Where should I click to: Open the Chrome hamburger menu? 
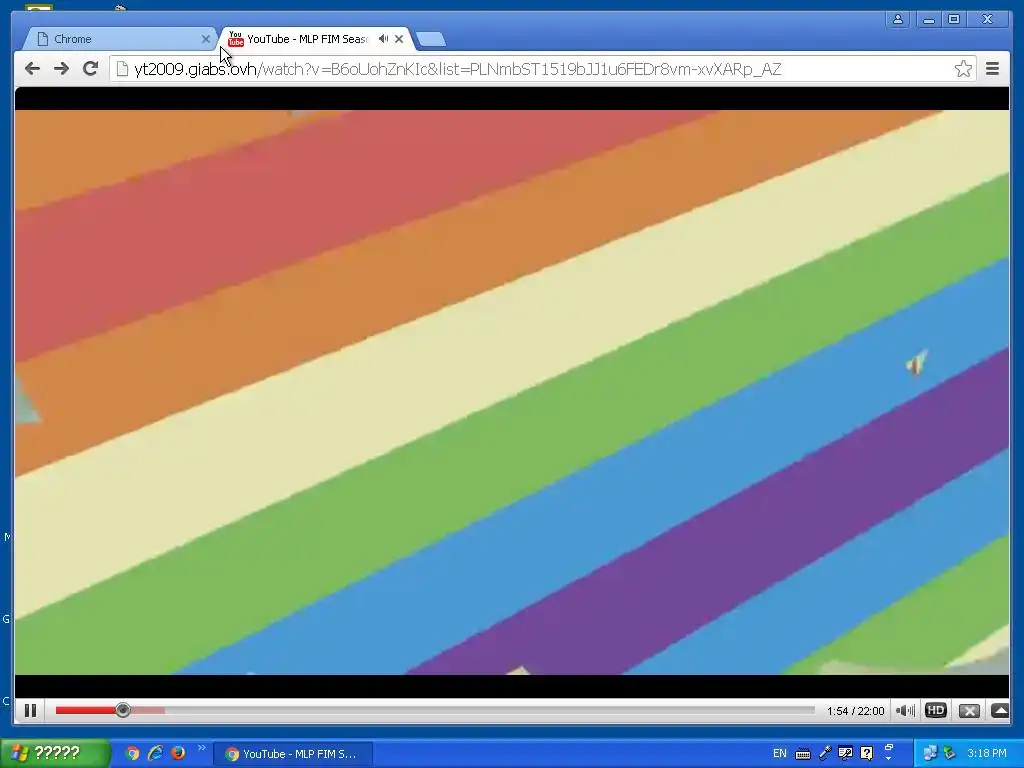[x=992, y=69]
